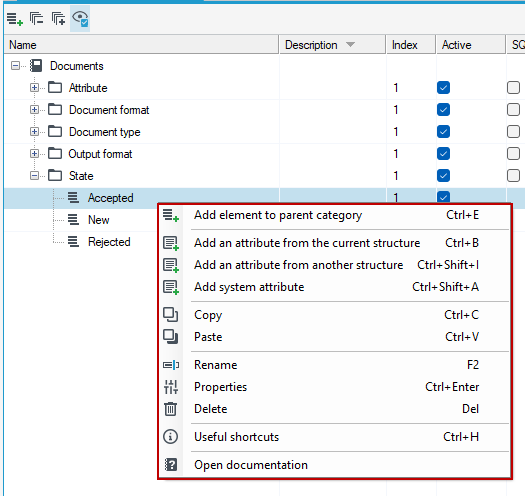The image size is (525, 496).
Task: Click icon beside Add attribute from current structure
Action: pyautogui.click(x=171, y=243)
